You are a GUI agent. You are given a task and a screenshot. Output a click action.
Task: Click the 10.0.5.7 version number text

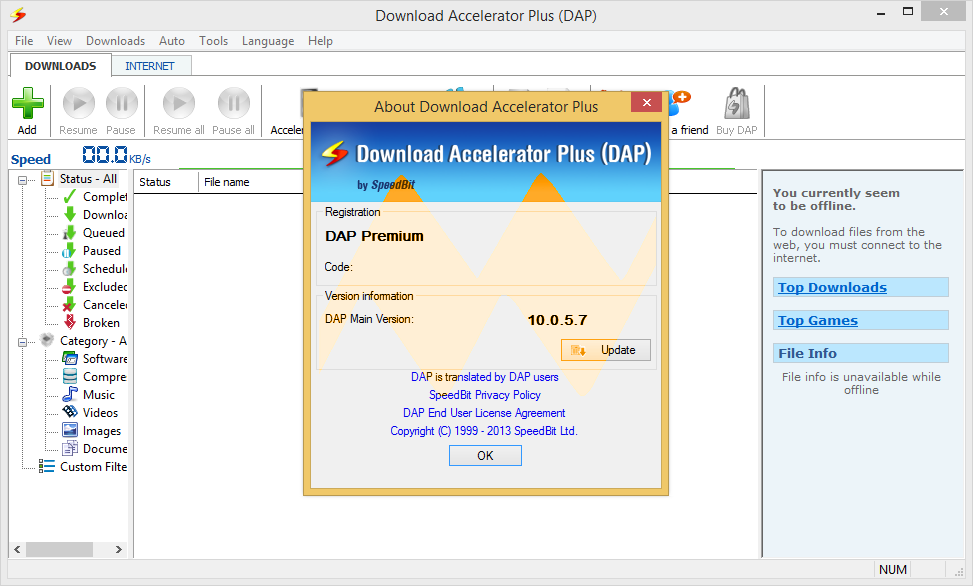pyautogui.click(x=557, y=320)
